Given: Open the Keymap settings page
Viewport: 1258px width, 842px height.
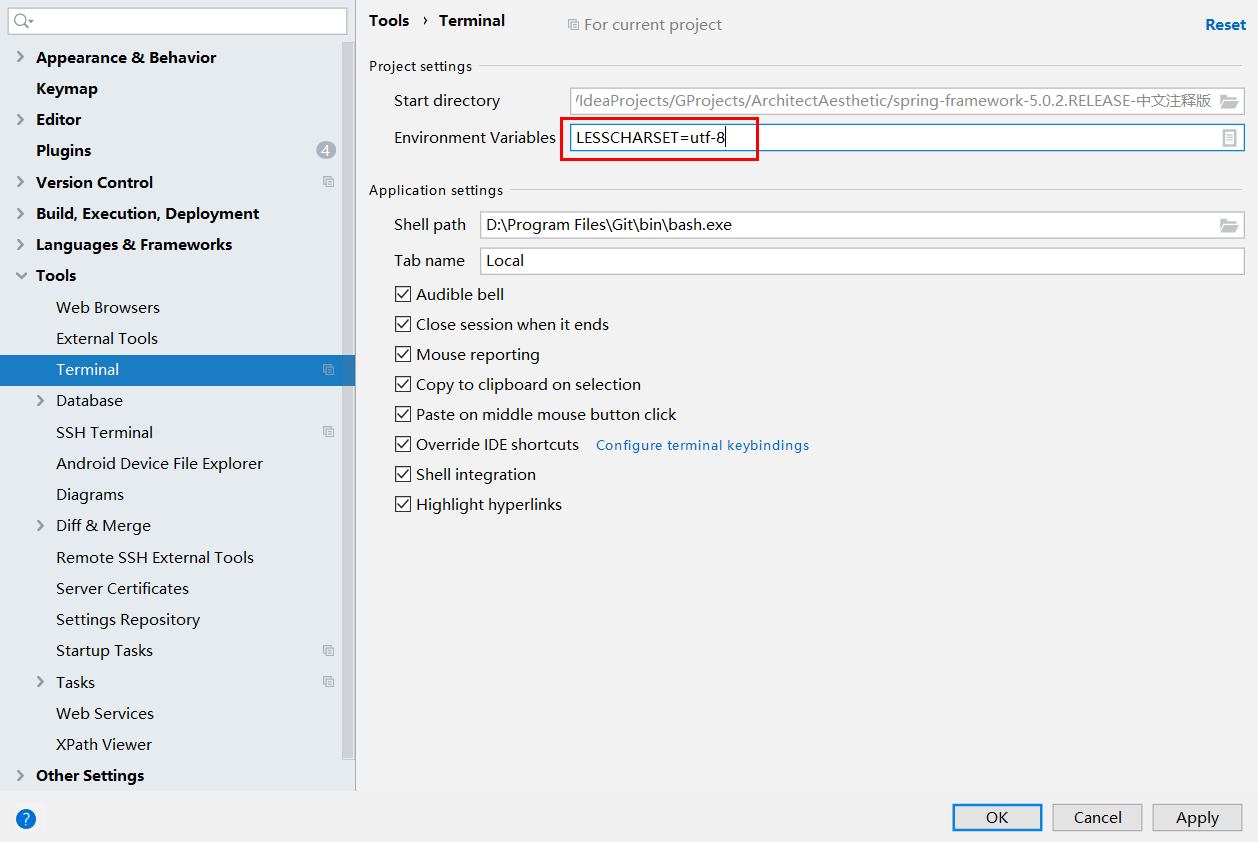Looking at the screenshot, I should tap(67, 89).
